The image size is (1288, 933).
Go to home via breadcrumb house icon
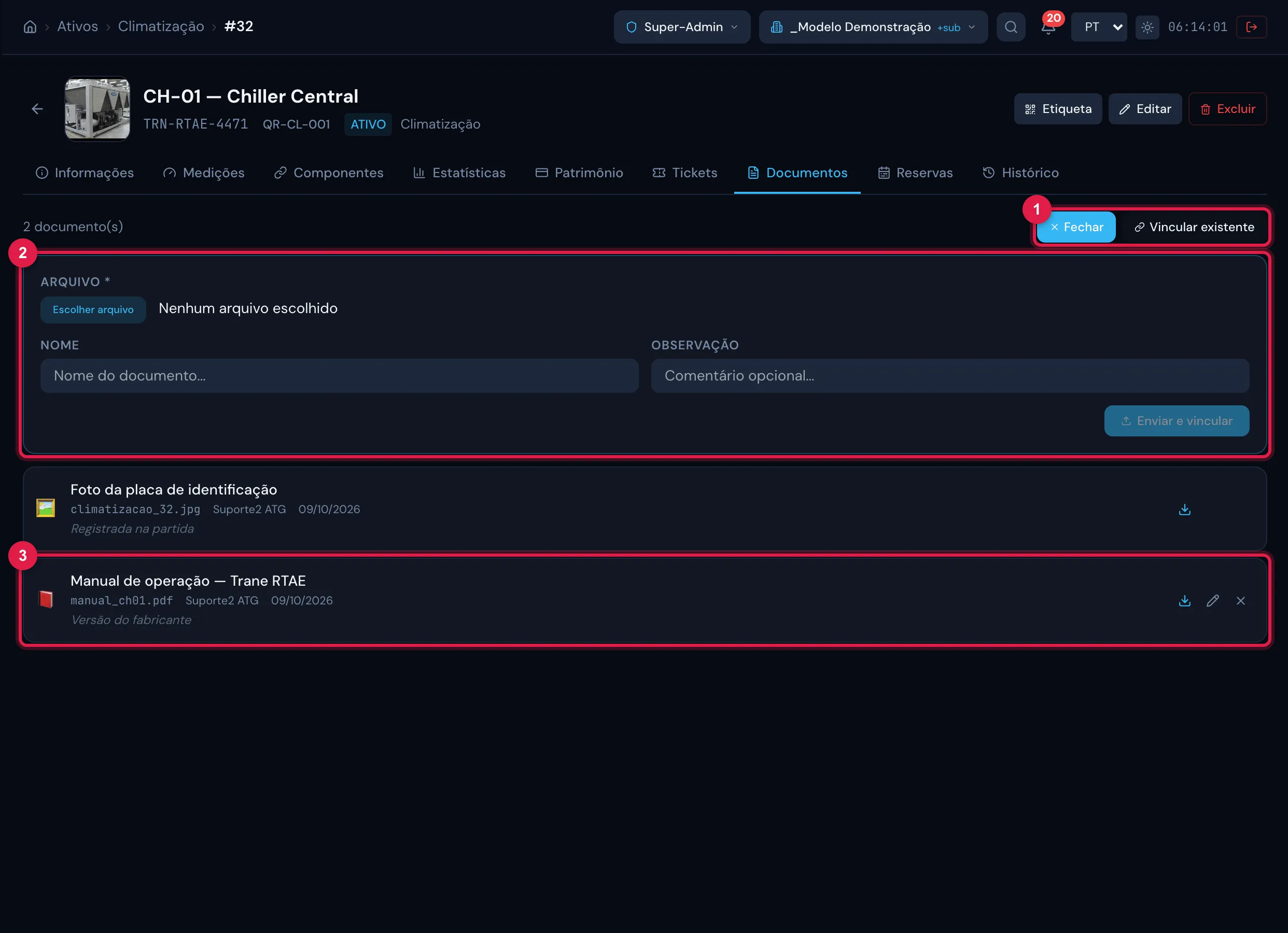pos(30,26)
